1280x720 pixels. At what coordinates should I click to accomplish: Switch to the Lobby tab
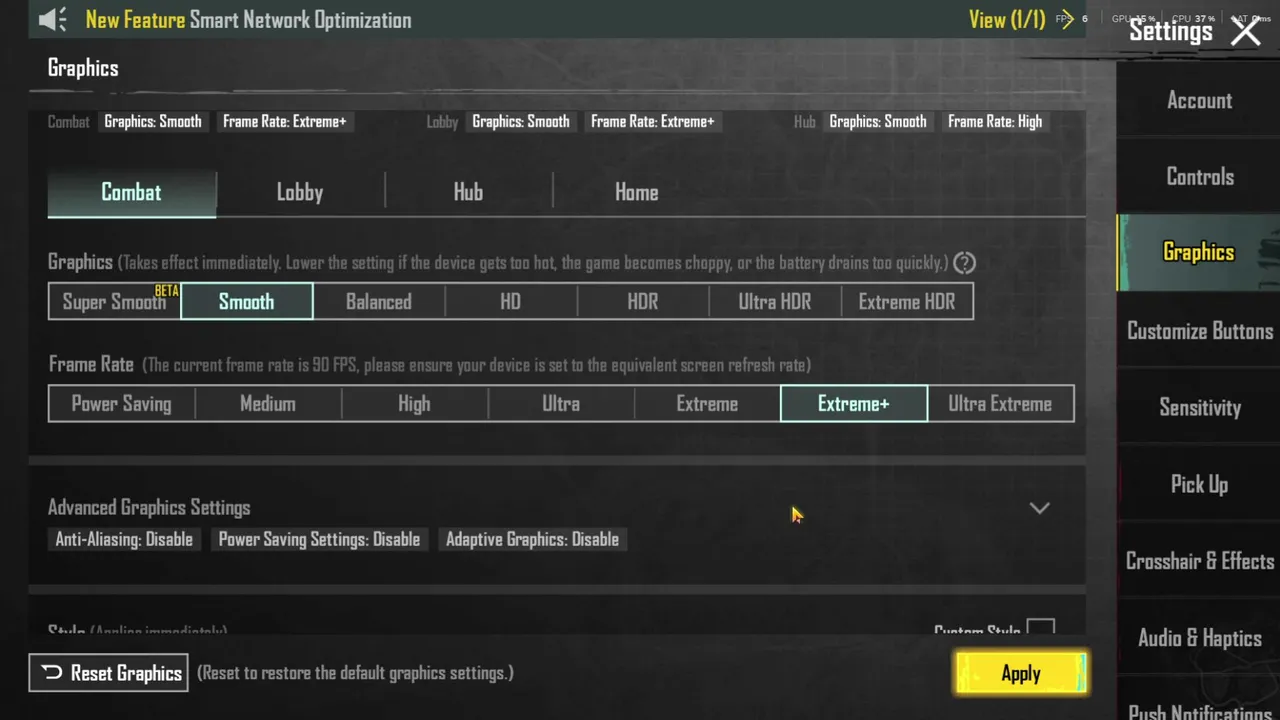click(x=300, y=193)
